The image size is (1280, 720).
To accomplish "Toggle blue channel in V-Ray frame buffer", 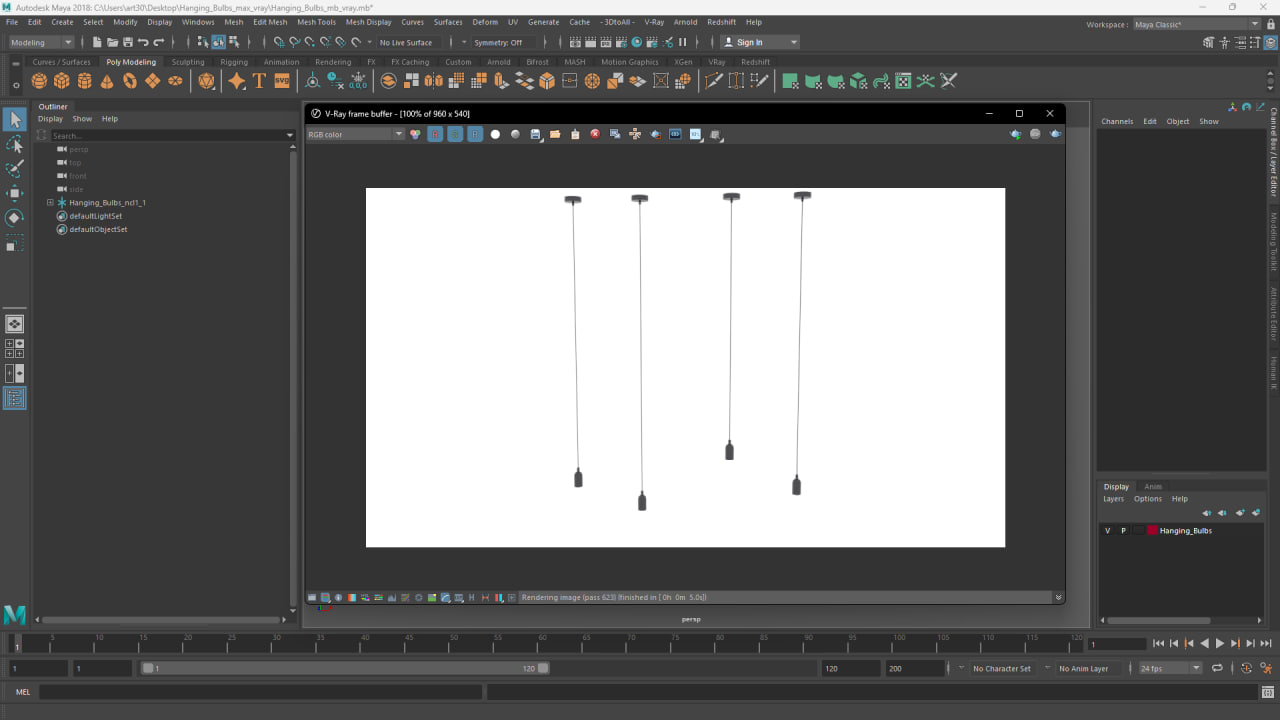I will coord(475,134).
